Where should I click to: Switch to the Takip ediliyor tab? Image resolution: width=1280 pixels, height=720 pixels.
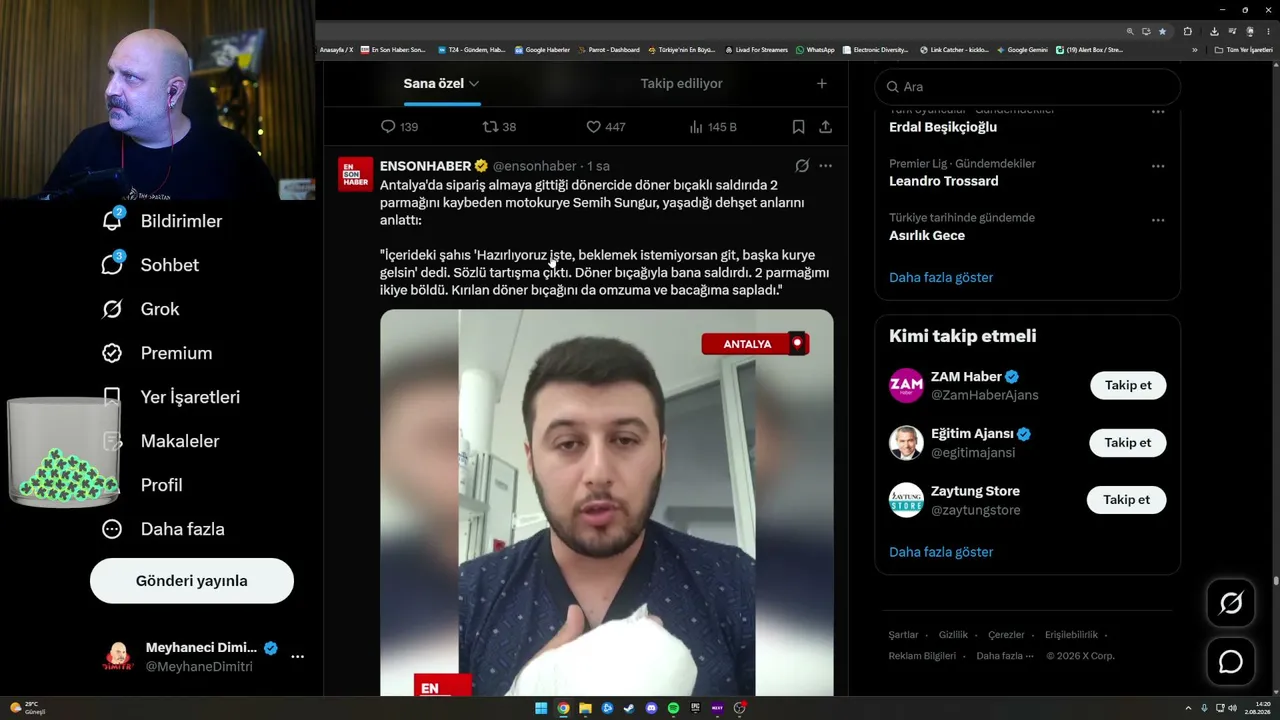coord(681,84)
